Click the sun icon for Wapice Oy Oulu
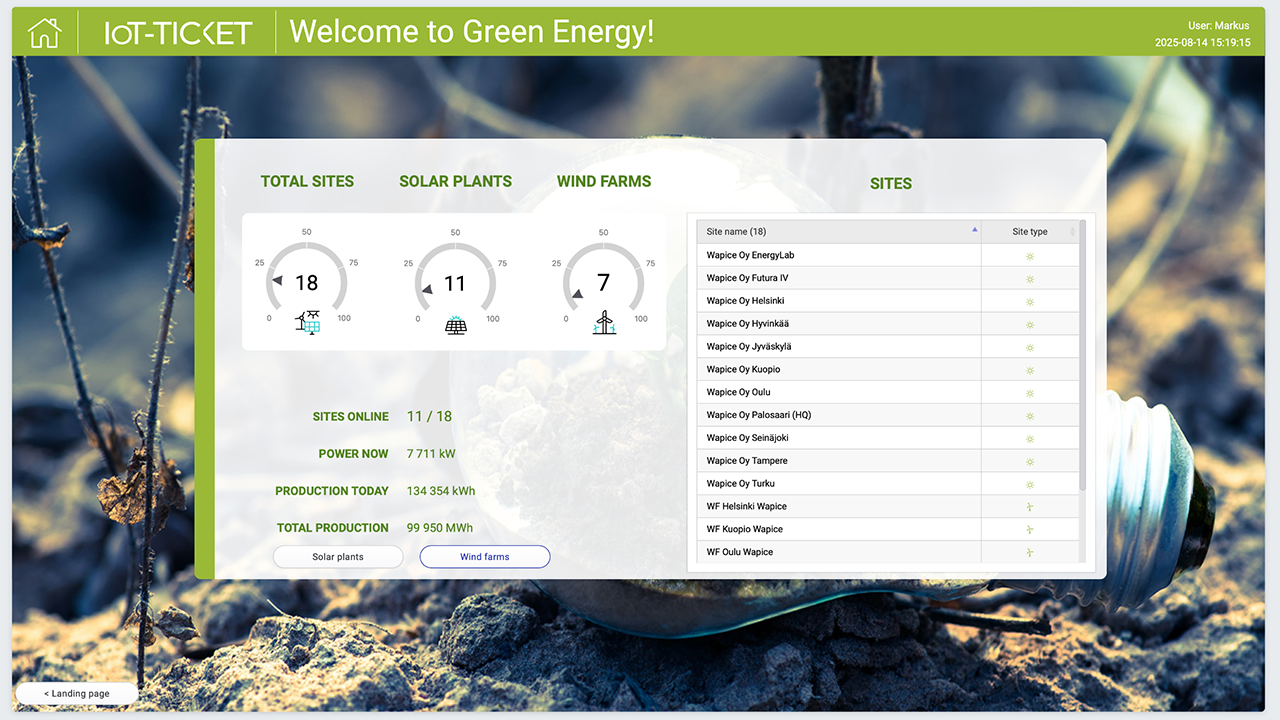1280x720 pixels. (x=1030, y=393)
